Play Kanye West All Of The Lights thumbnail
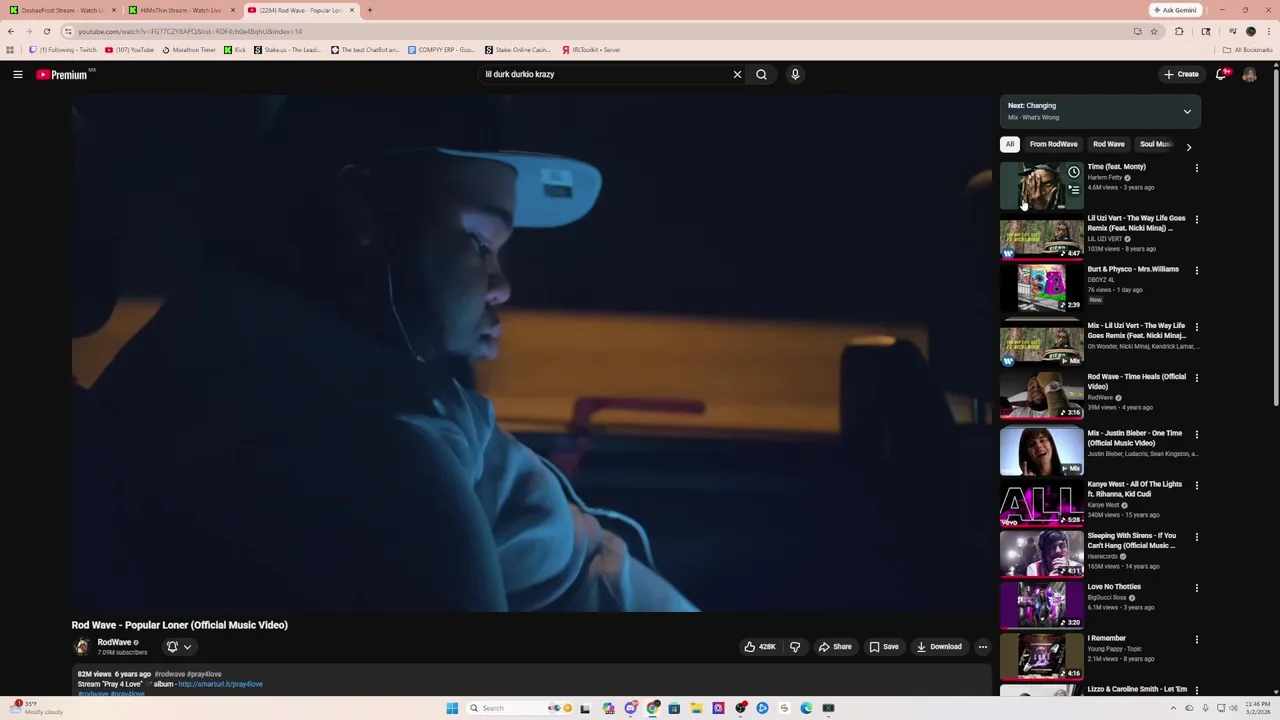 (x=1041, y=502)
